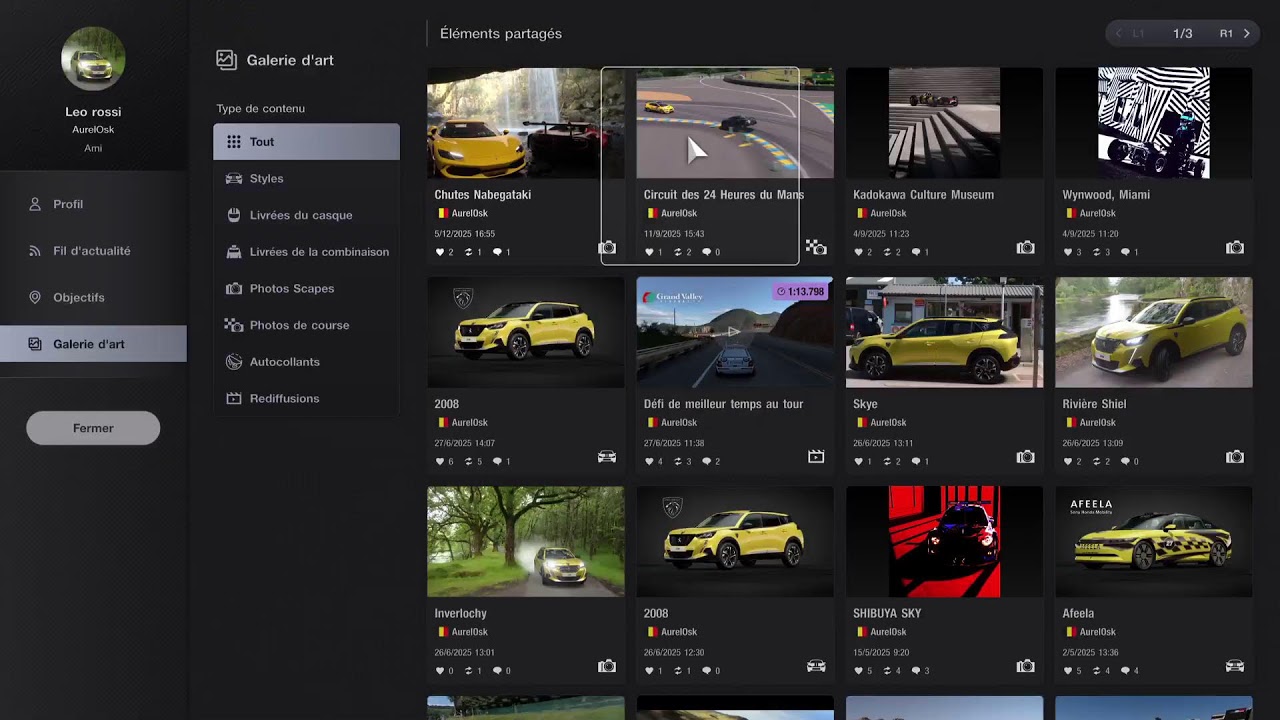The image size is (1280, 720).
Task: Like the SHIBUYA SKY post with its heart
Action: pyautogui.click(x=859, y=671)
